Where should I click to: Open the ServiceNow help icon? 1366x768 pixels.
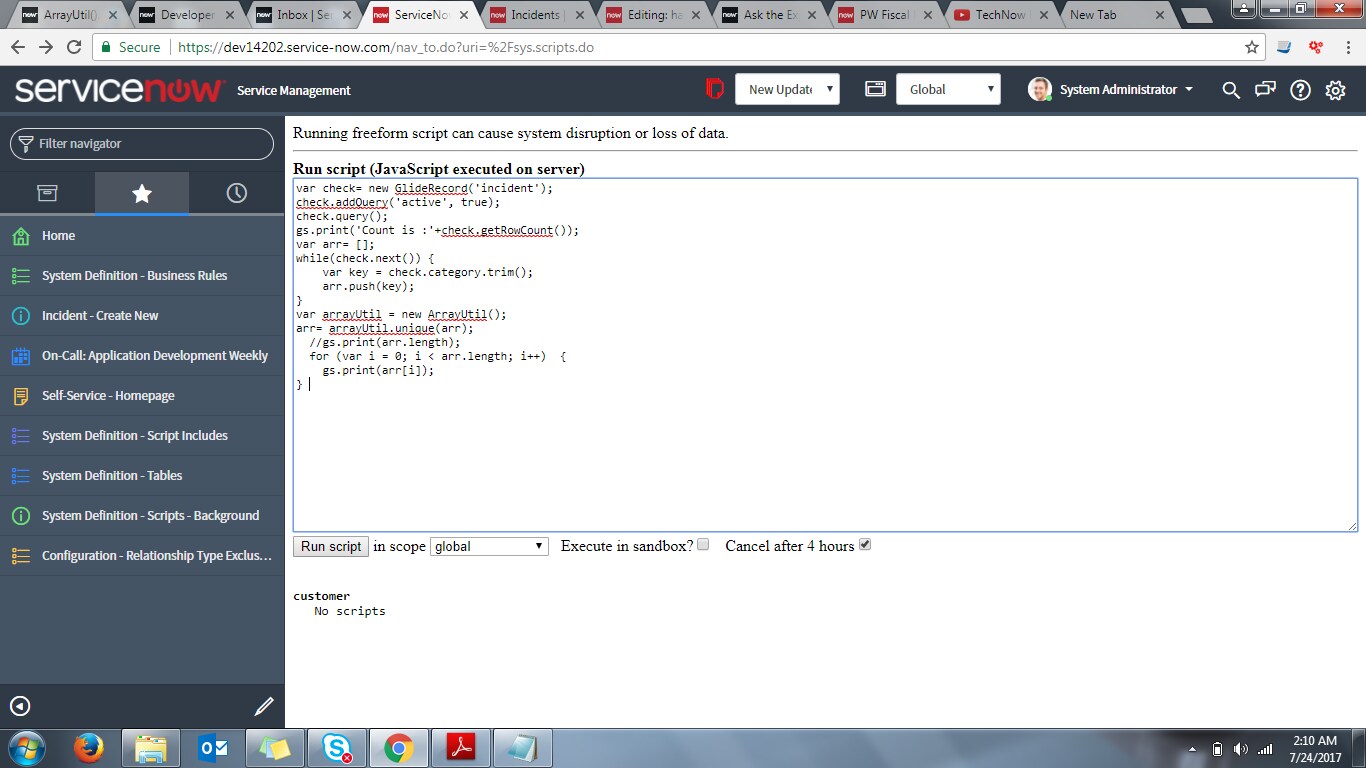pyautogui.click(x=1300, y=90)
